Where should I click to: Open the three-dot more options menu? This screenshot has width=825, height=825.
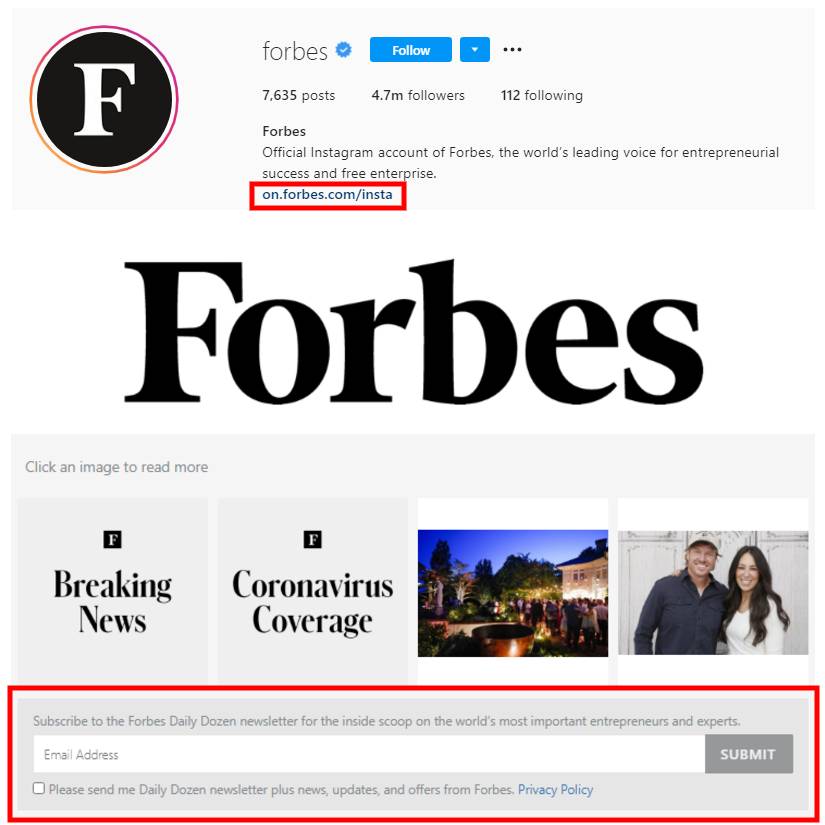click(x=512, y=49)
